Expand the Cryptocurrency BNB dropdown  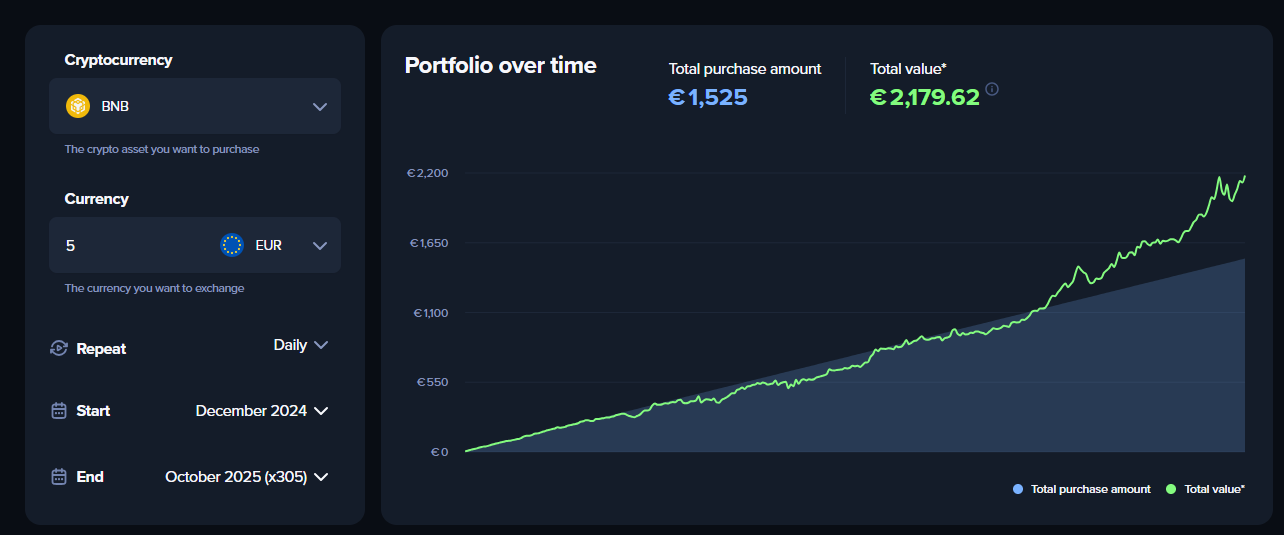[x=320, y=106]
